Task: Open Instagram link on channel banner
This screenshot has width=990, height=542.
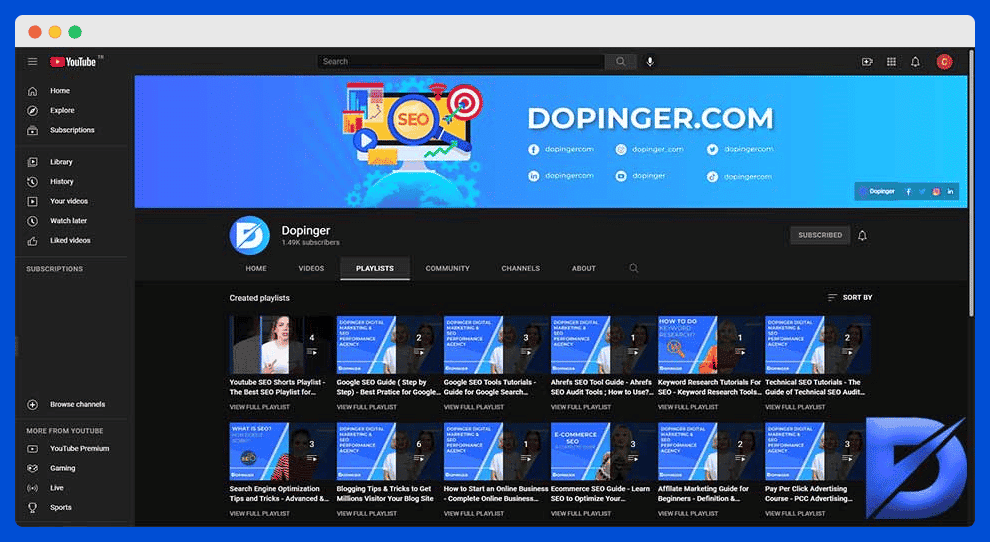Action: point(936,191)
